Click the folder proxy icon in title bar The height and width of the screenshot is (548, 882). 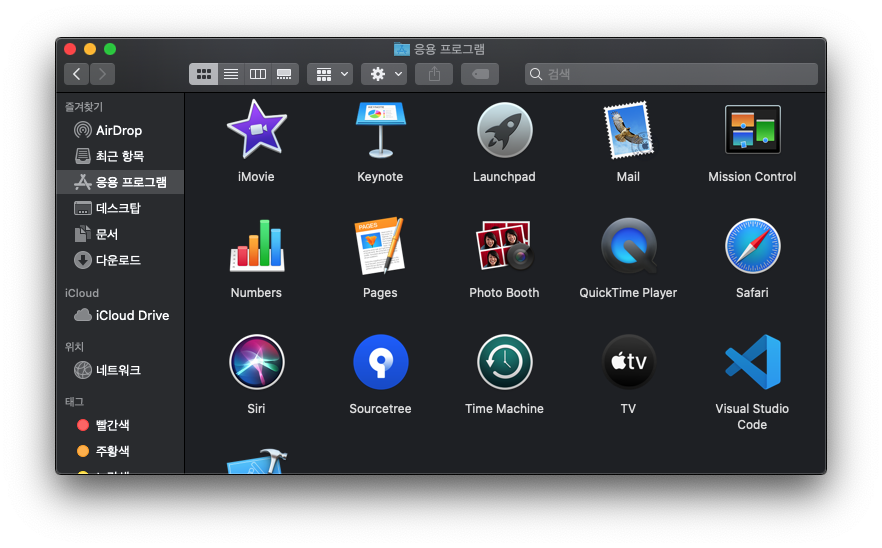coord(402,49)
